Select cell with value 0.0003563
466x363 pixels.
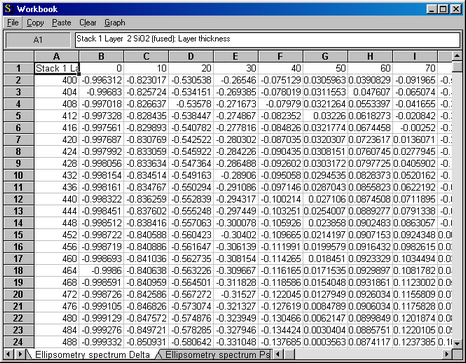[x=325, y=342]
